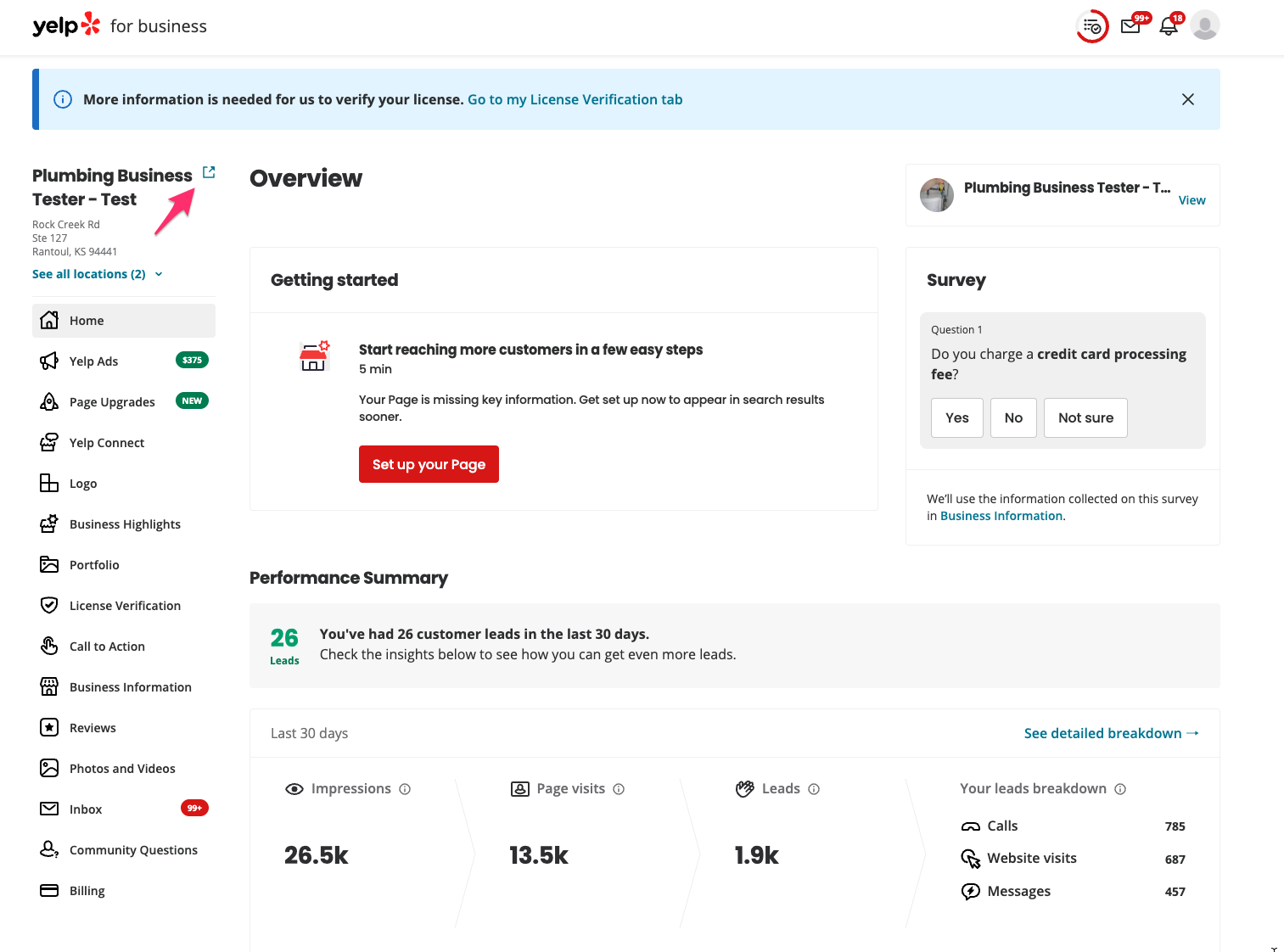The image size is (1284, 952).
Task: Click the Calls phone icon
Action: [x=971, y=826]
